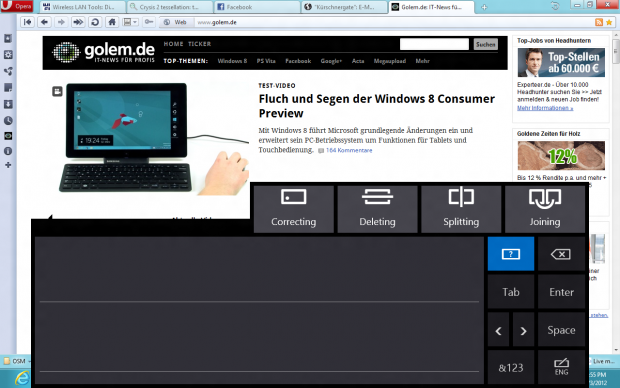Open the Windows 8 tablet video thumbnail

tap(150, 138)
